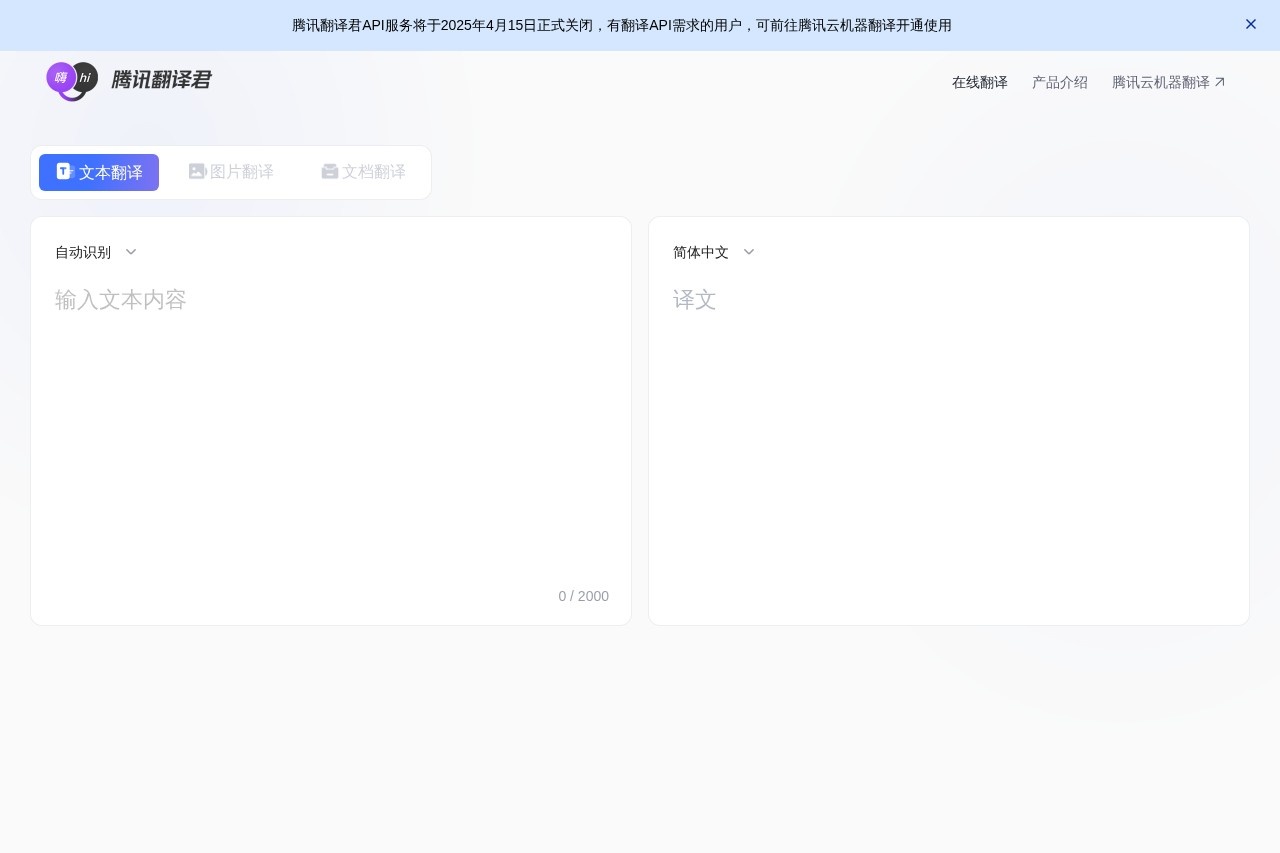Click the 文档翻译 document icon
This screenshot has height=853, width=1280.
click(330, 171)
